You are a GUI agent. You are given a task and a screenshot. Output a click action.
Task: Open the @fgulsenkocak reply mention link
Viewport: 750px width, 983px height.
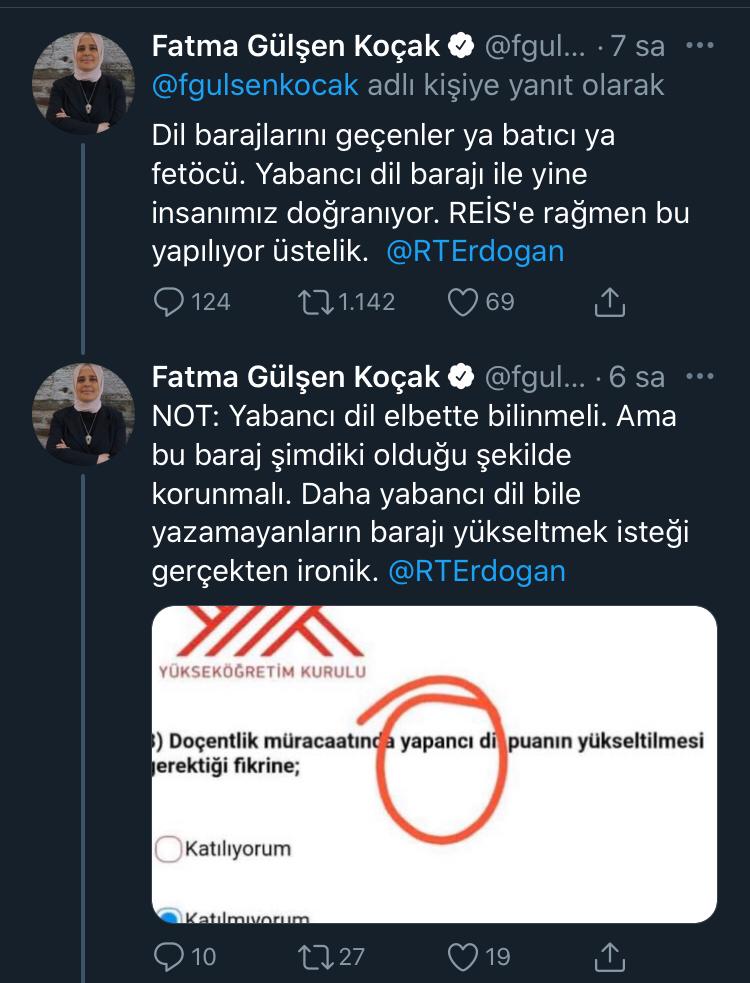pyautogui.click(x=255, y=85)
